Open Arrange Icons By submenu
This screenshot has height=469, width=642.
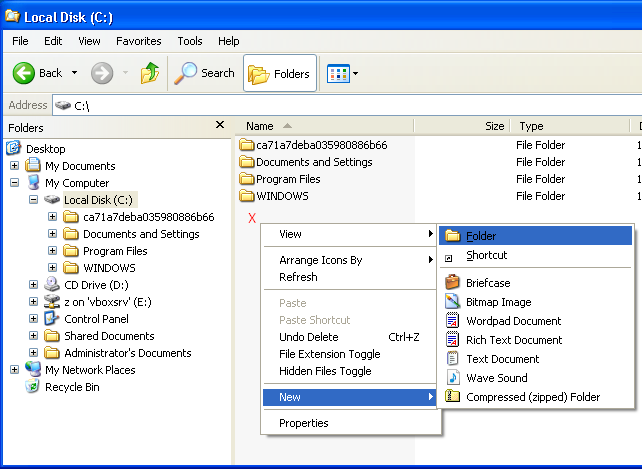pos(350,260)
